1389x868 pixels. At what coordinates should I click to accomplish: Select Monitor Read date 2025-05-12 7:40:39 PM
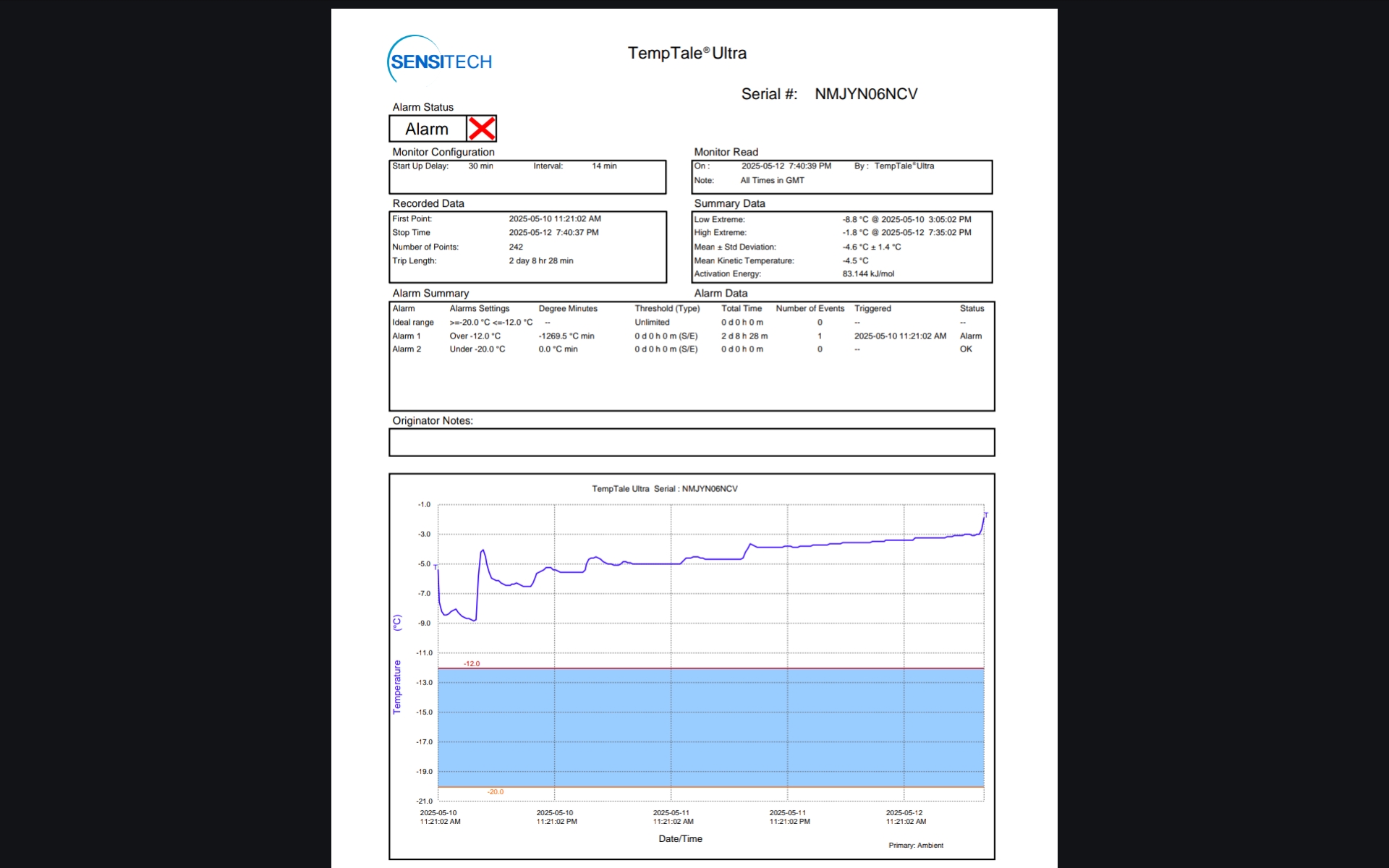[786, 166]
